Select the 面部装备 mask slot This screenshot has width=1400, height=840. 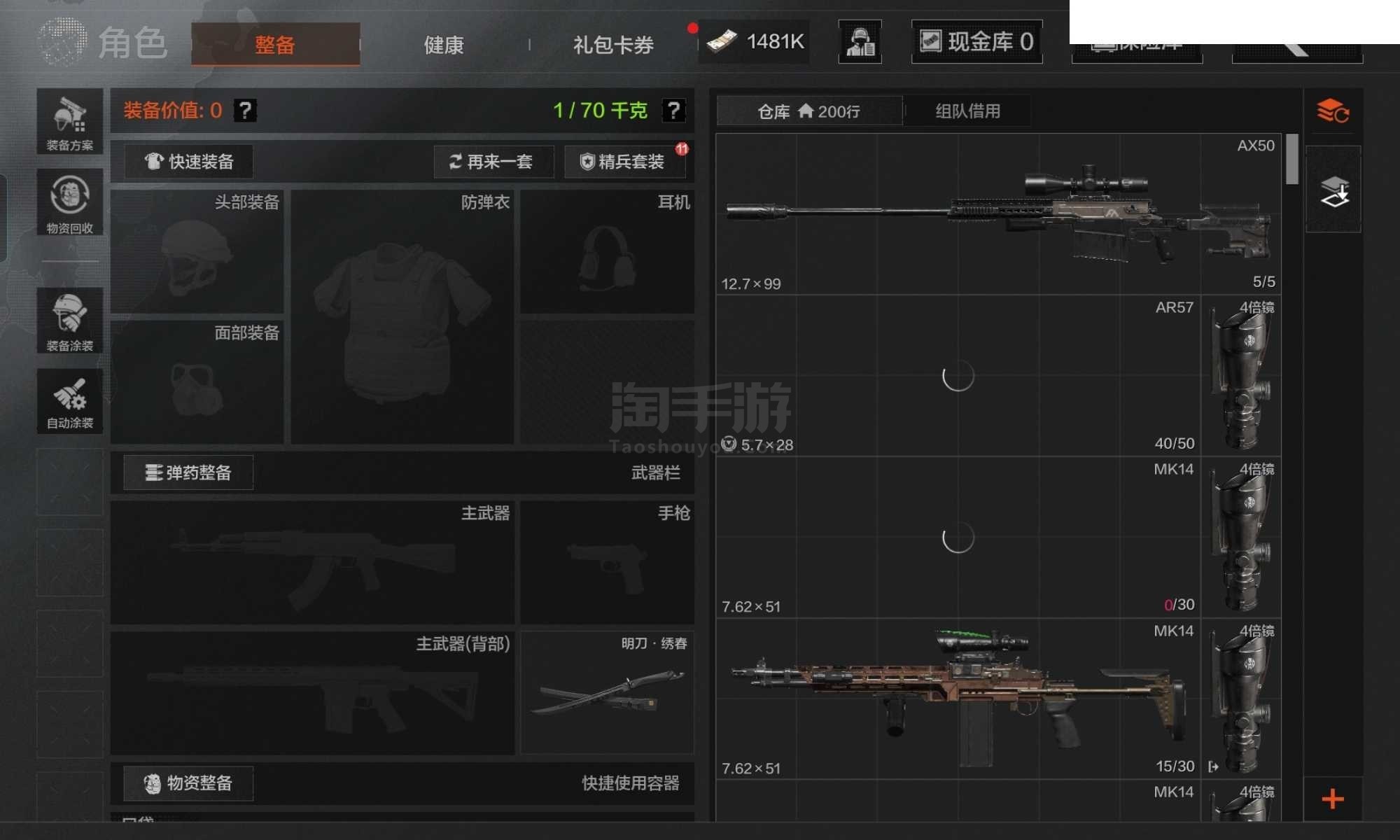197,382
